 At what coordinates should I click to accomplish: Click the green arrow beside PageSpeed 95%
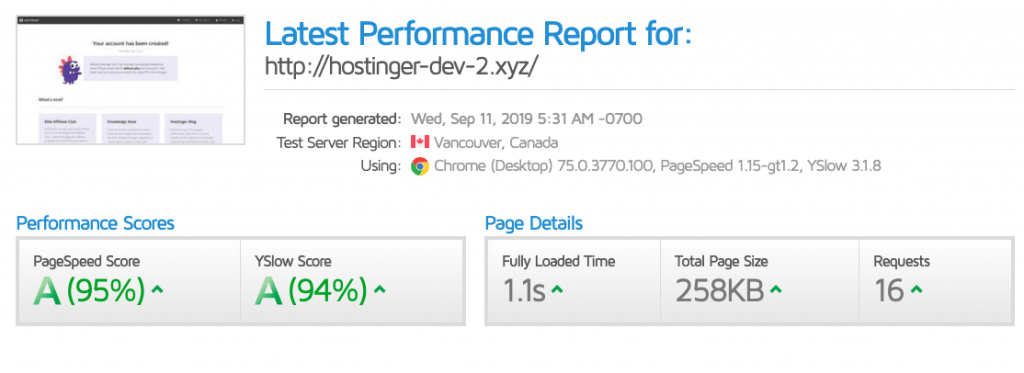pyautogui.click(x=157, y=290)
